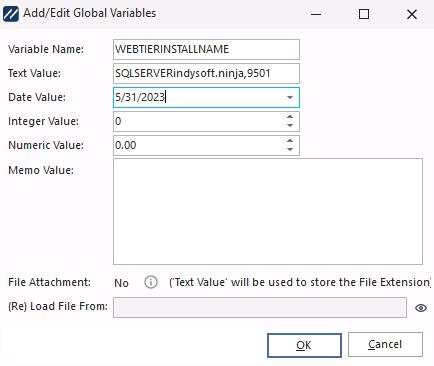Click the Cancel button
434x366 pixels.
point(385,344)
